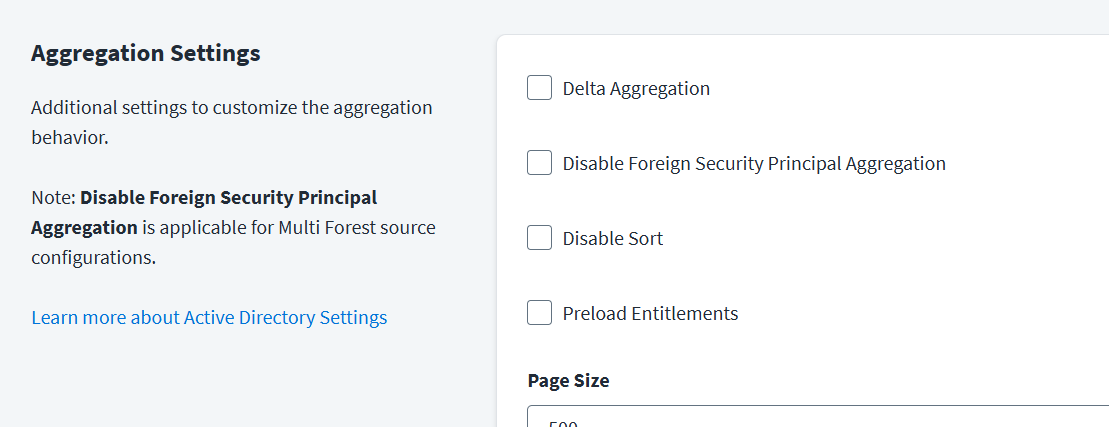Click the "Note:" text in sidebar
The width and height of the screenshot is (1109, 427).
[x=53, y=197]
